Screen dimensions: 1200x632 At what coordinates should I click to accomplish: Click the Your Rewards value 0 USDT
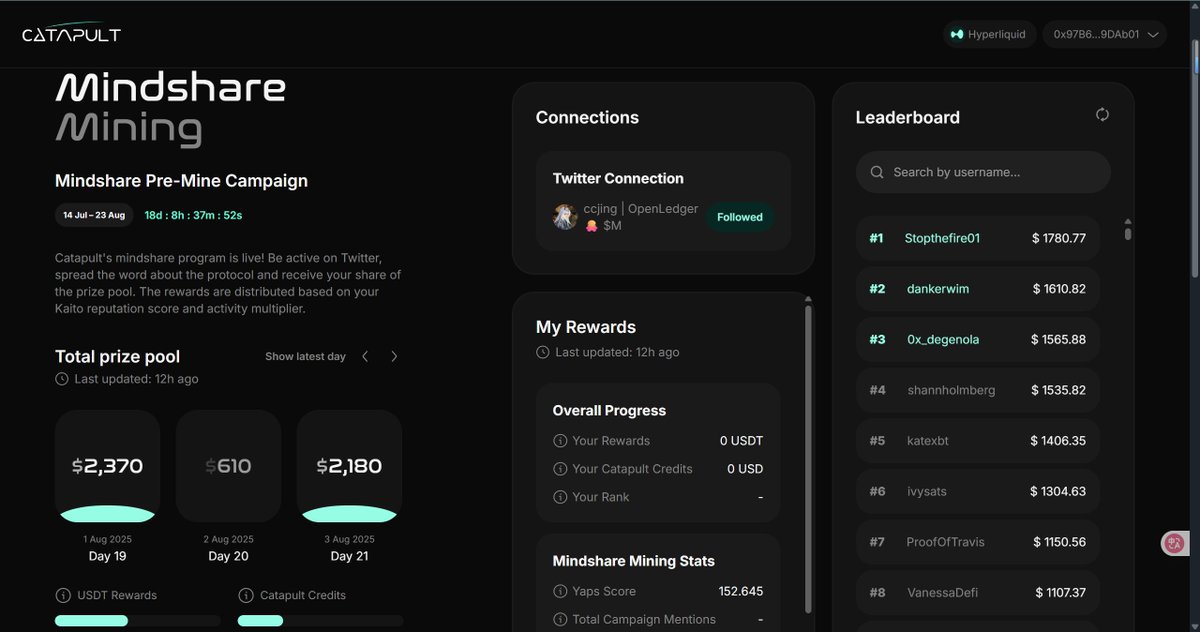click(x=741, y=441)
